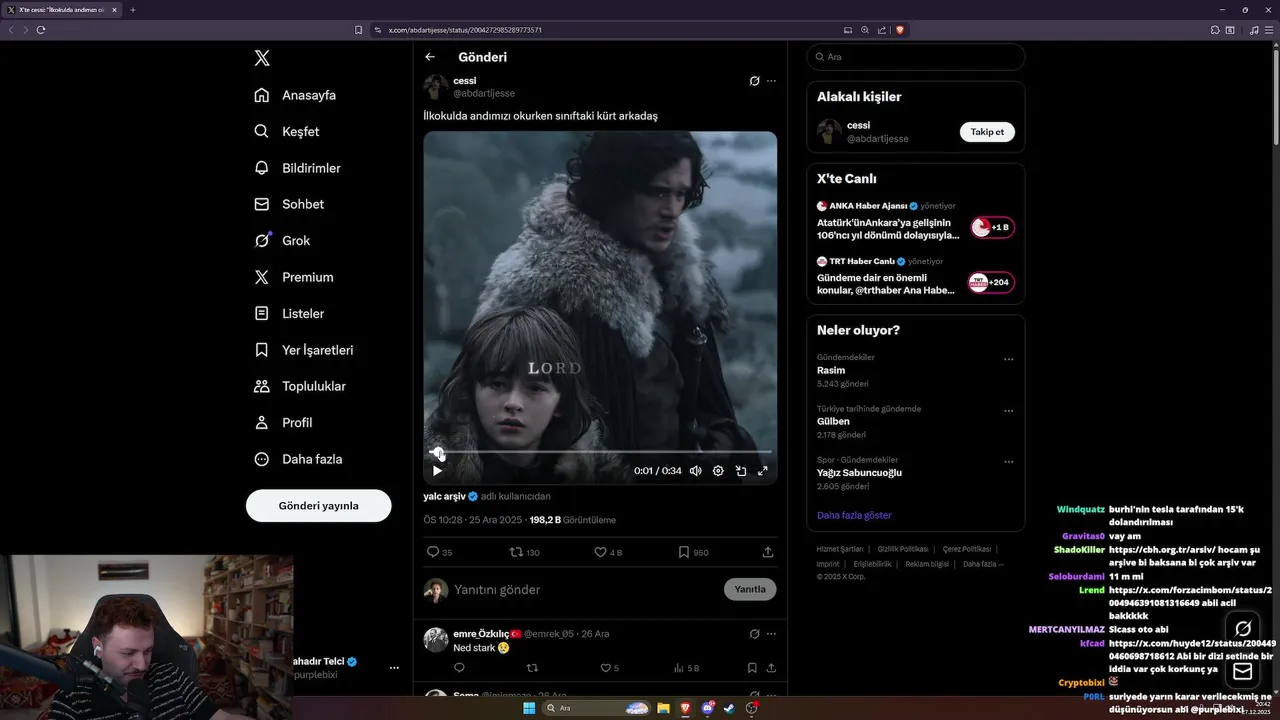Screen dimensions: 1280x720
Task: Open more options on emre Özkılıç's comment
Action: click(771, 634)
